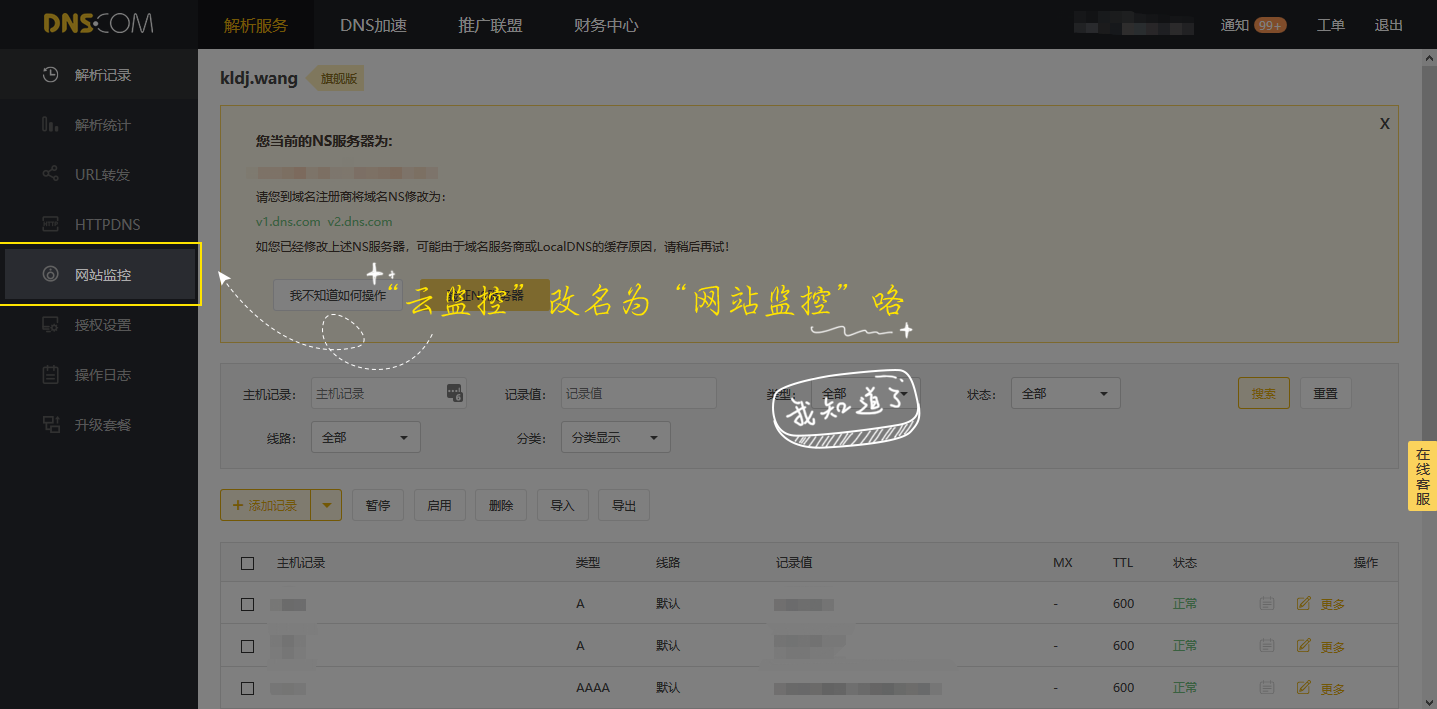Click the 操作日志 log icon
The width and height of the screenshot is (1437, 709).
tap(50, 375)
